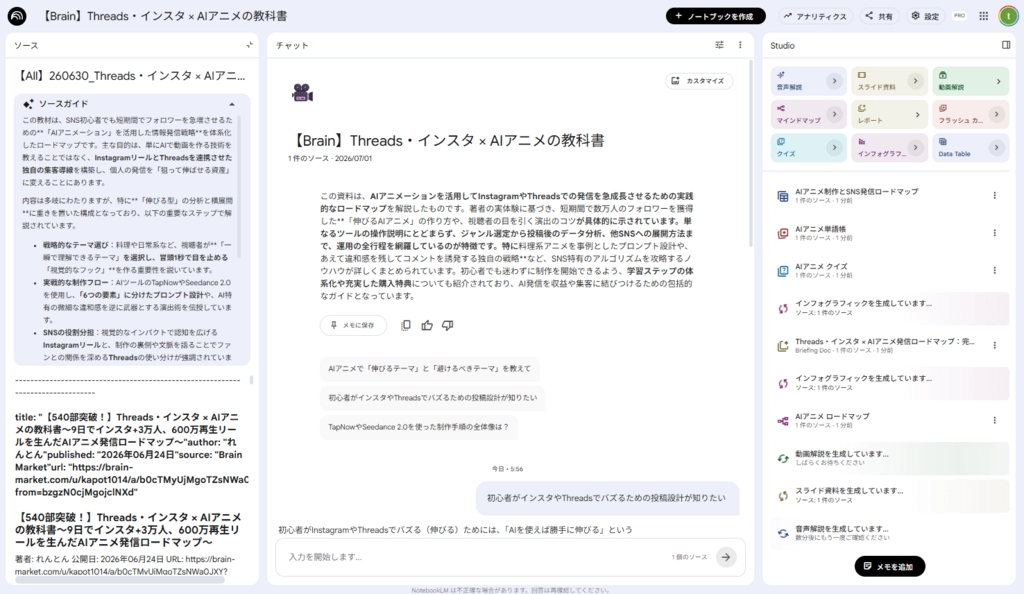Click the source panel horizontal scrollbar
The width and height of the screenshot is (1024, 594).
[120, 580]
